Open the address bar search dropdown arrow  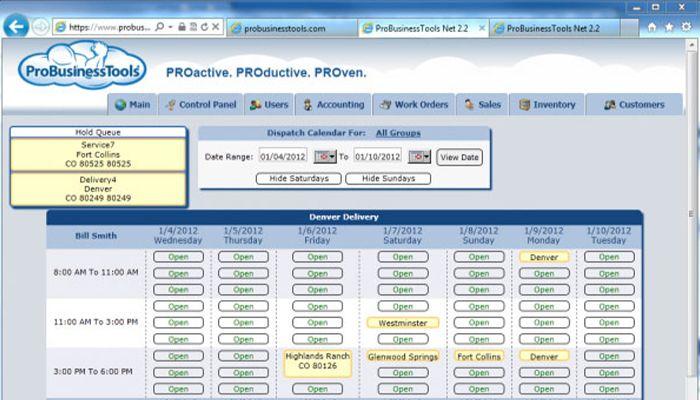point(170,27)
